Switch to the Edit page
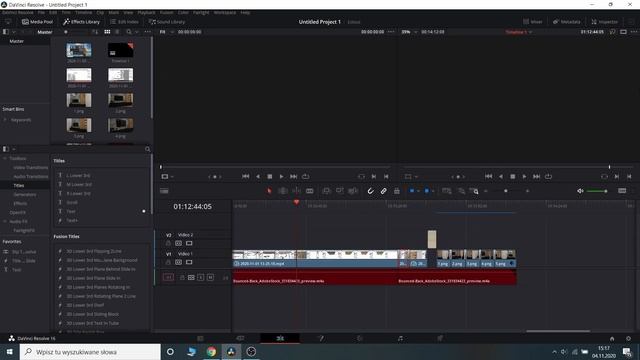Screen dimensions: 640x360 (x=280, y=338)
